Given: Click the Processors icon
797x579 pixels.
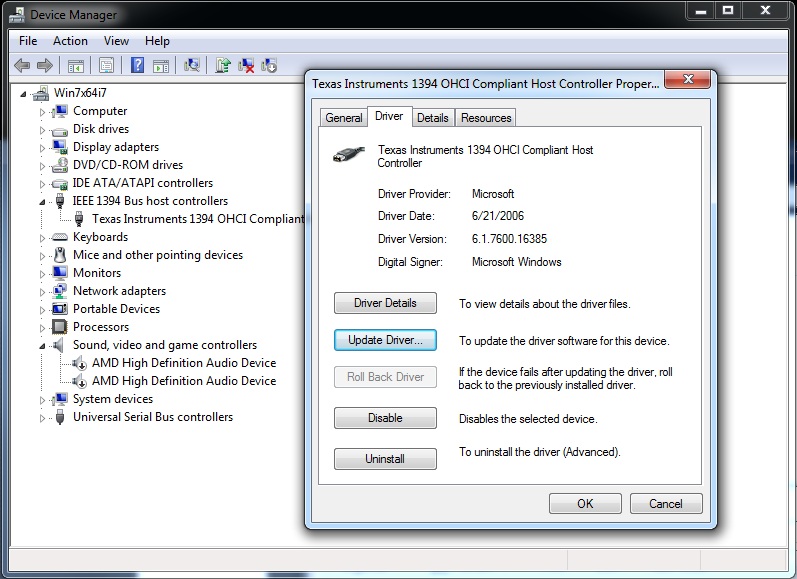Looking at the screenshot, I should click(59, 327).
